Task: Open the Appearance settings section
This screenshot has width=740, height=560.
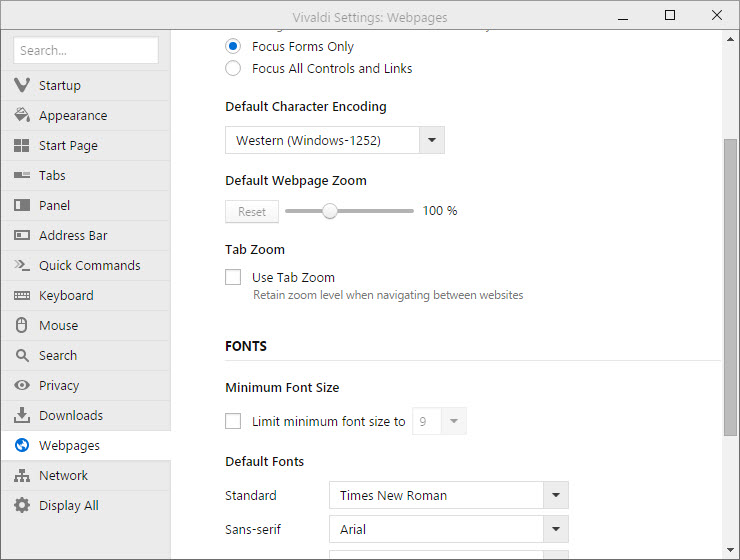Action: pyautogui.click(x=86, y=115)
